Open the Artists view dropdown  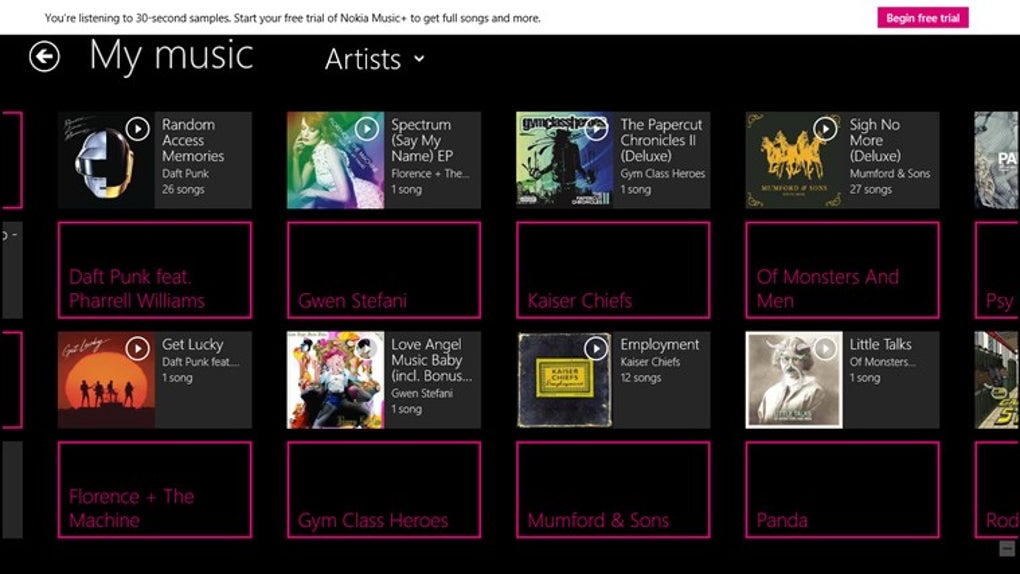point(375,60)
